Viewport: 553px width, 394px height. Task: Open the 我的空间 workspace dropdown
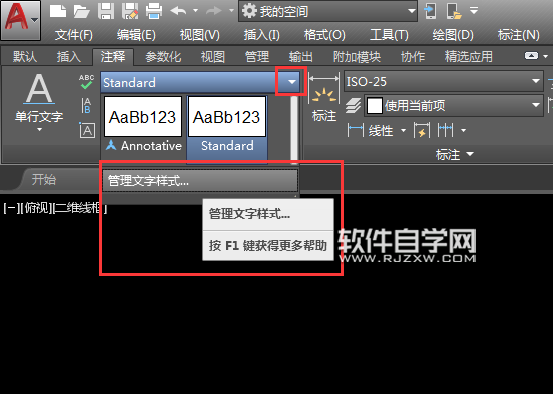point(328,11)
